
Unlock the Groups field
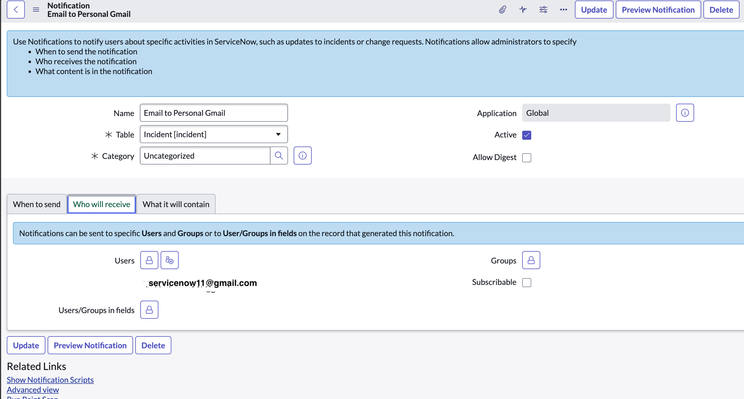coord(531,260)
